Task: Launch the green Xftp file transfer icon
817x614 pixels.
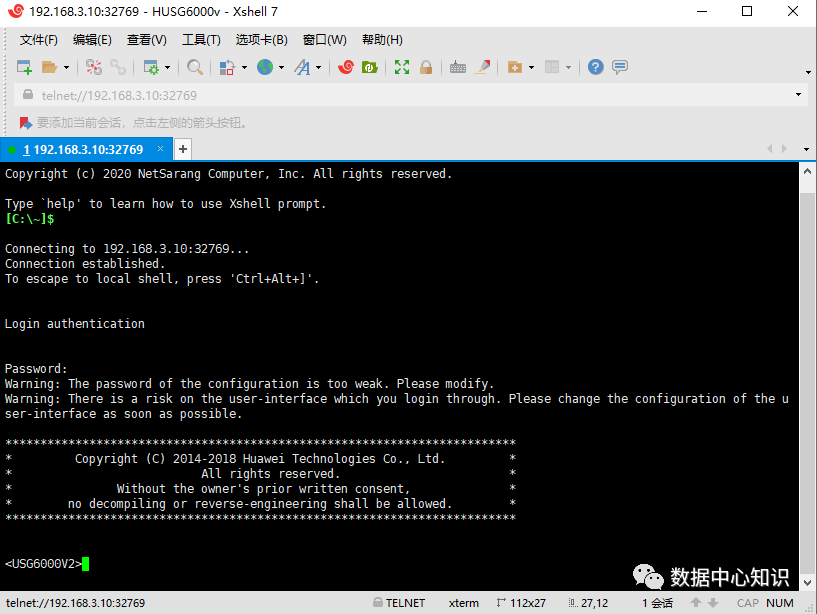Action: [x=370, y=67]
